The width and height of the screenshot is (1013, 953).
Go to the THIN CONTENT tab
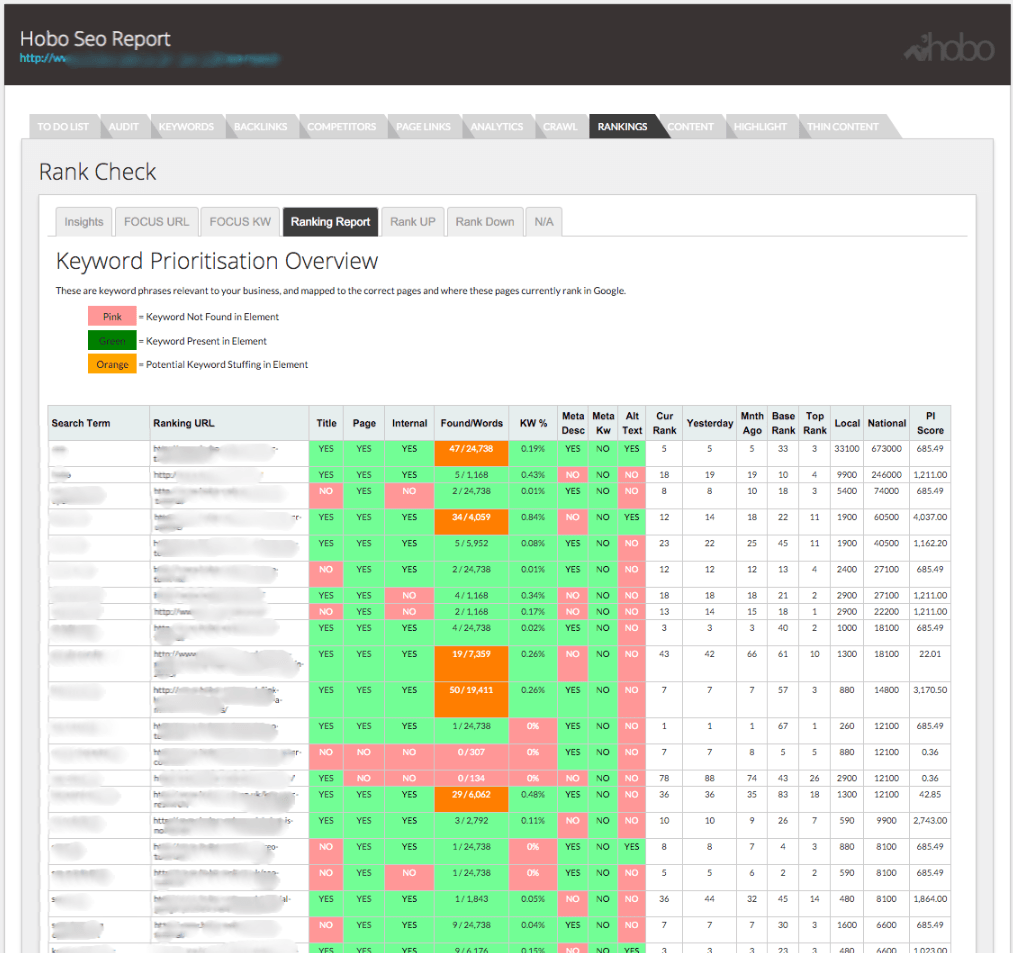click(x=842, y=127)
